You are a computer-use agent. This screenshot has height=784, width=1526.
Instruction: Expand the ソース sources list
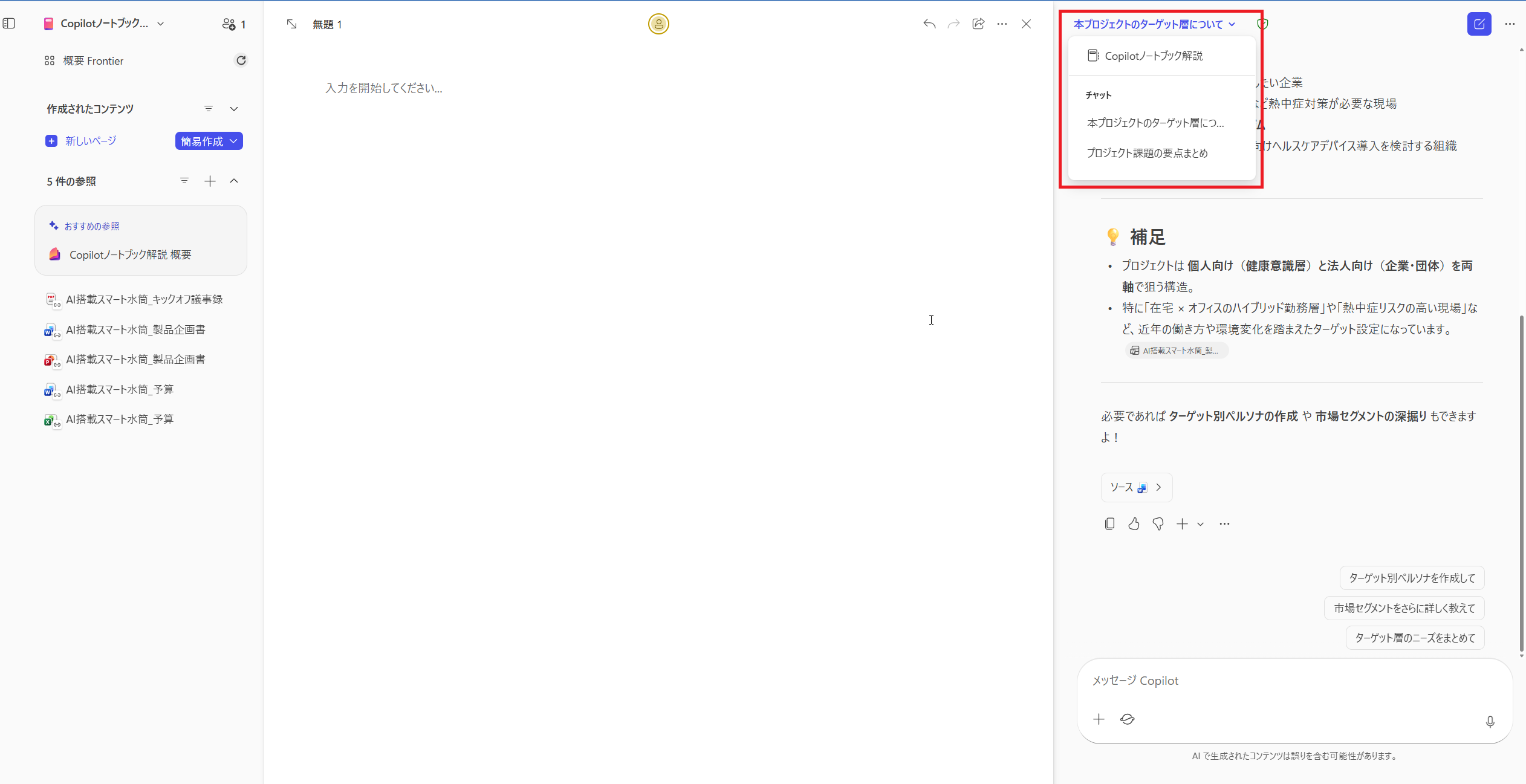(x=1158, y=487)
